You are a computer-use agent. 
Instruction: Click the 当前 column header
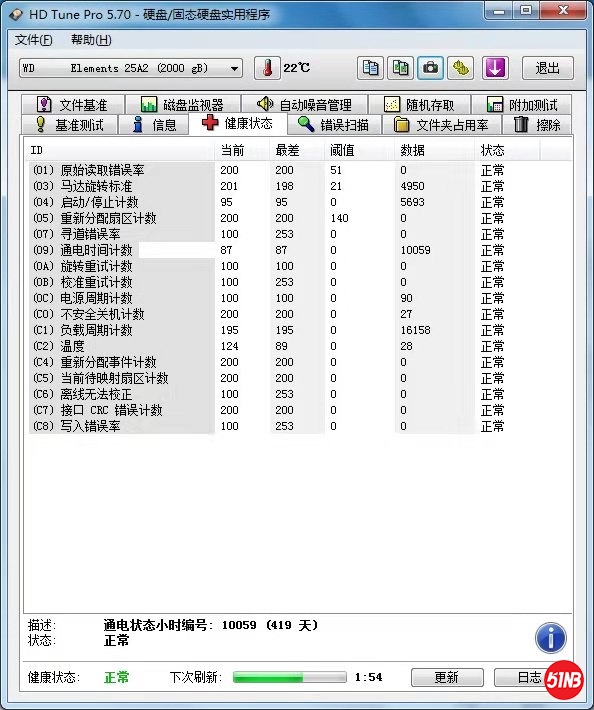(x=242, y=150)
